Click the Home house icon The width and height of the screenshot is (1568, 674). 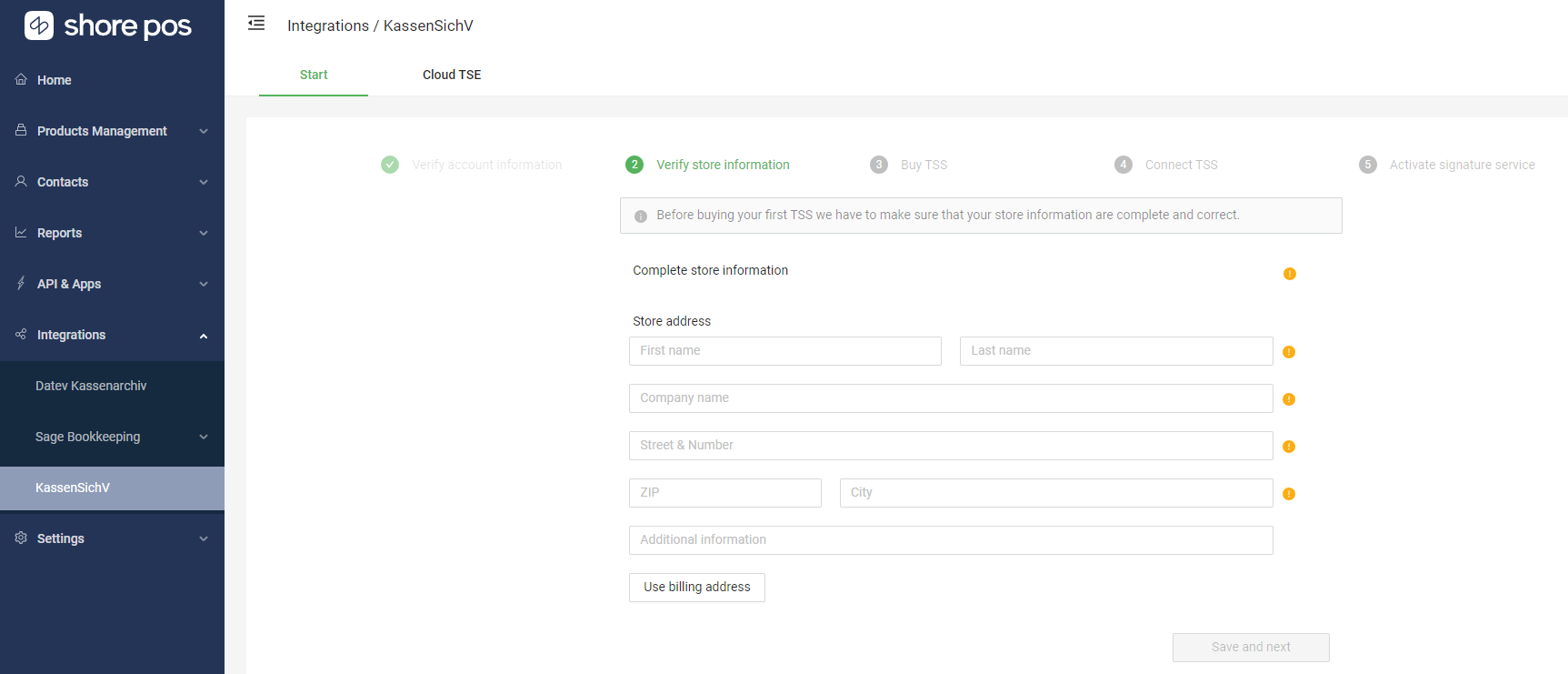click(x=21, y=79)
